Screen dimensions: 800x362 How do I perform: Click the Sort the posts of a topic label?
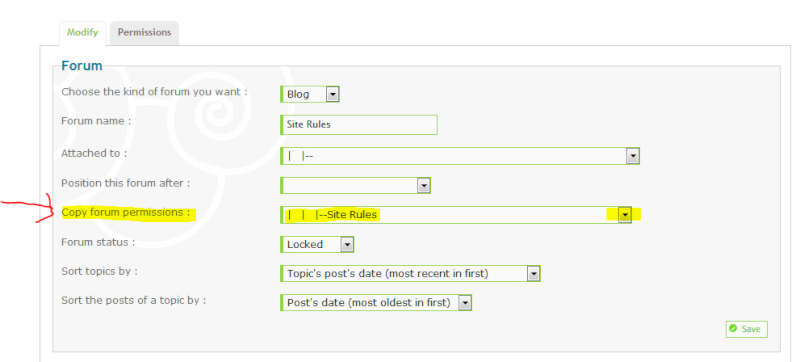pos(134,301)
